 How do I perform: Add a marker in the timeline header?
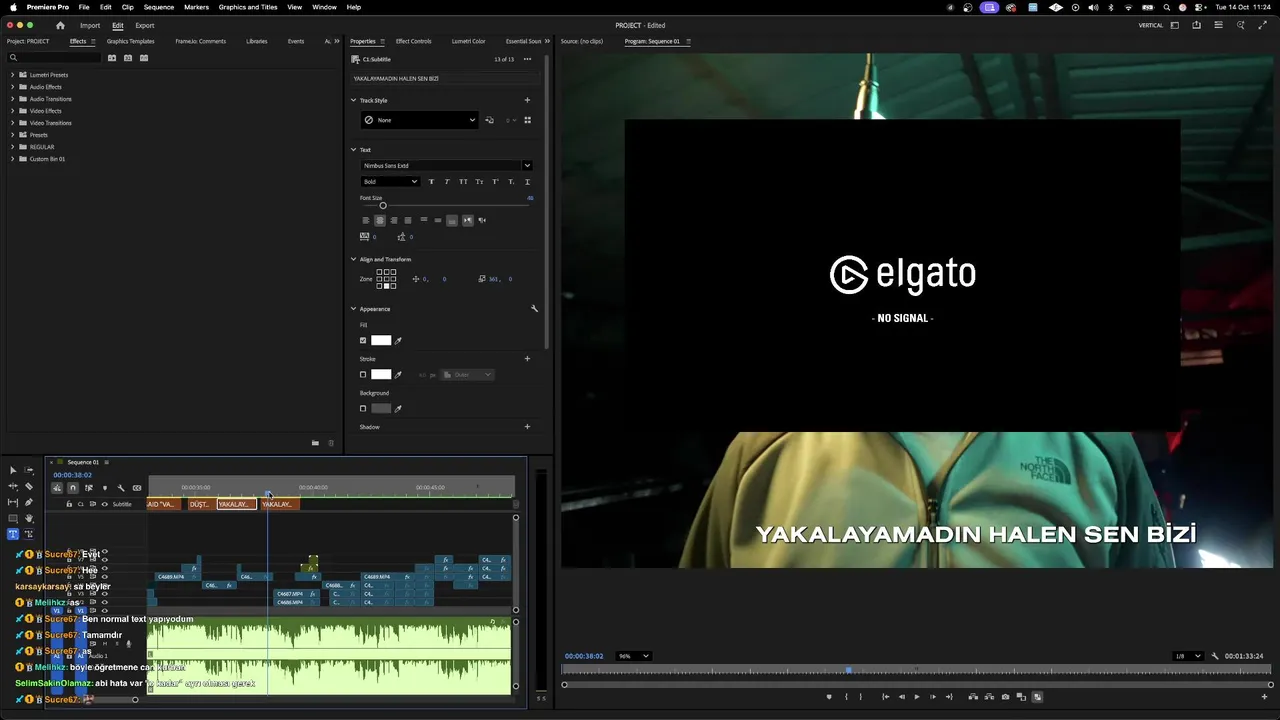click(105, 488)
